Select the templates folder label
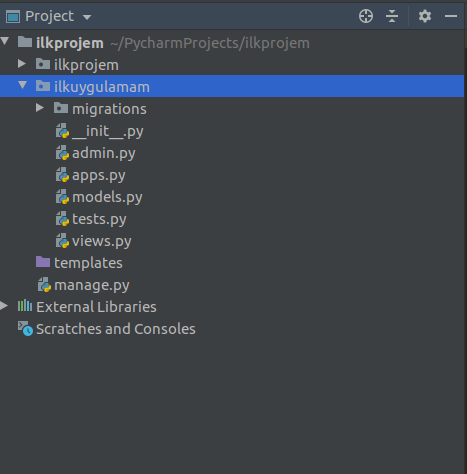This screenshot has height=474, width=467. coord(88,263)
